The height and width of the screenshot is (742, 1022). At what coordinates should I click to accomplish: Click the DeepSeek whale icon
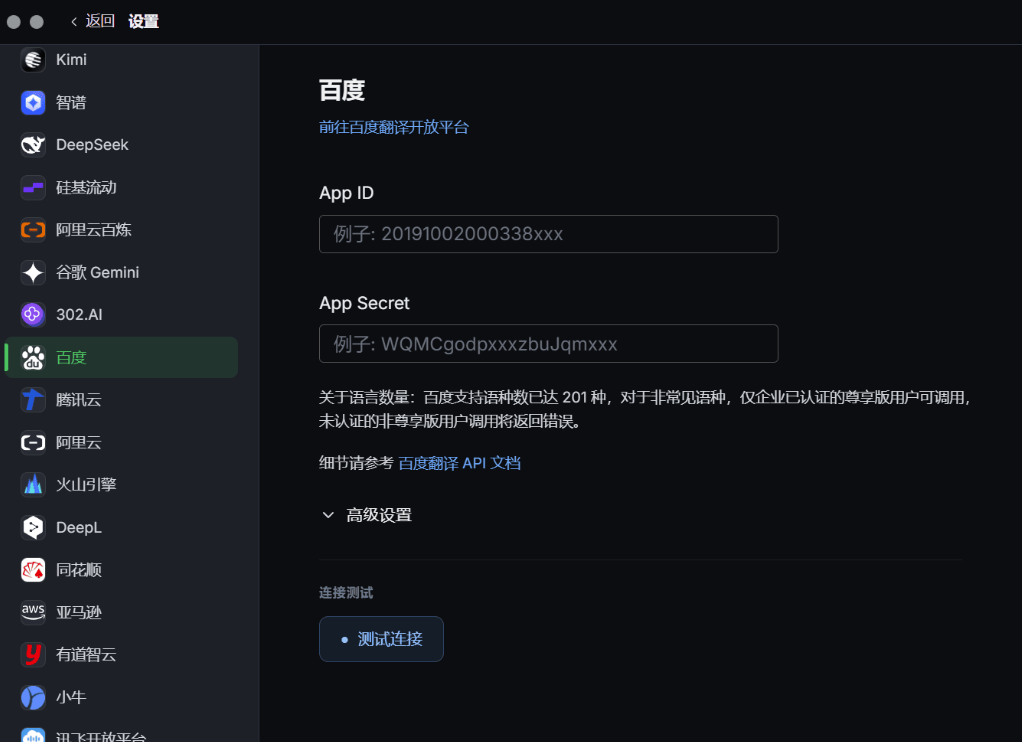[x=33, y=145]
